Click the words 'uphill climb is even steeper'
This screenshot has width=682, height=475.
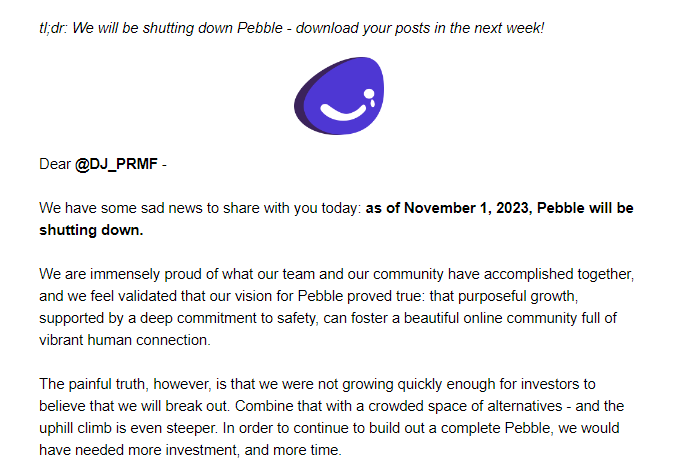tap(127, 428)
